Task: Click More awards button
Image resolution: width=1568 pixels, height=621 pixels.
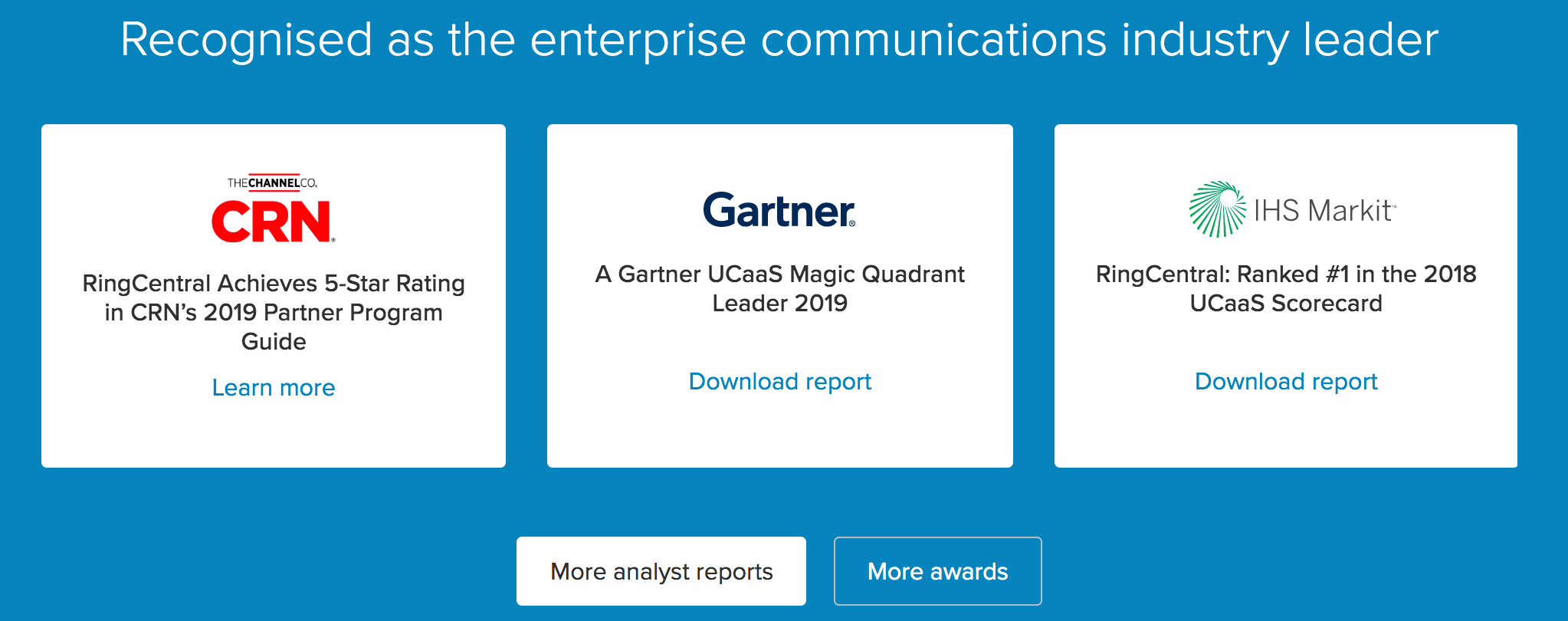Action: (x=937, y=571)
